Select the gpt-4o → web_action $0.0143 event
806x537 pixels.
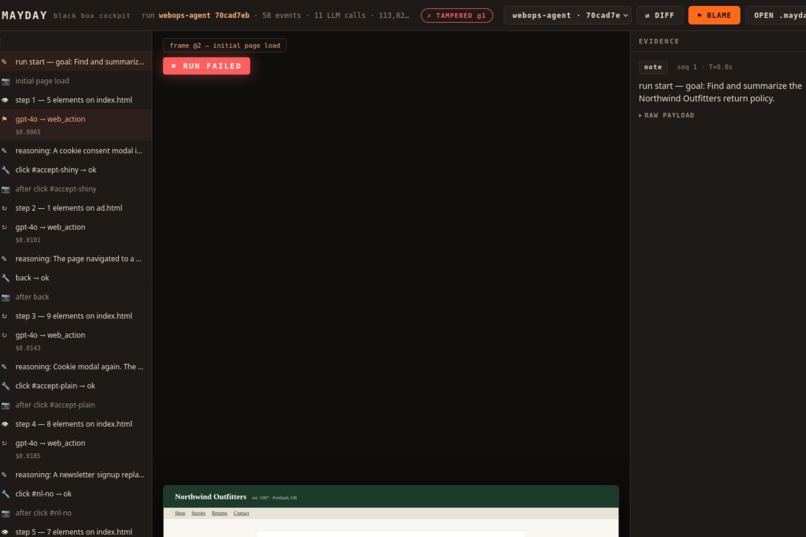(x=76, y=341)
